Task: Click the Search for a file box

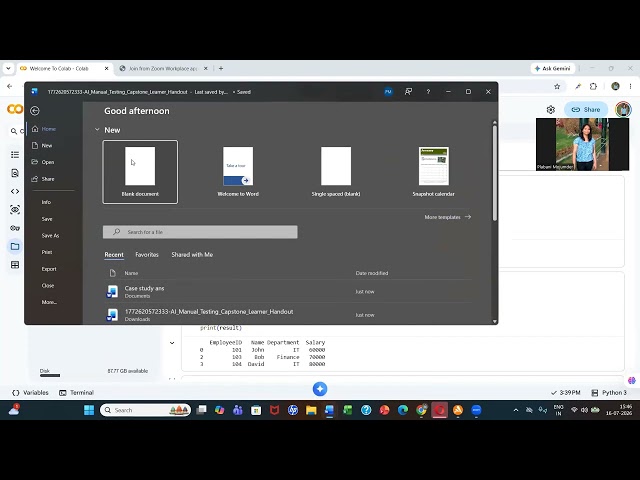Action: coord(200,232)
